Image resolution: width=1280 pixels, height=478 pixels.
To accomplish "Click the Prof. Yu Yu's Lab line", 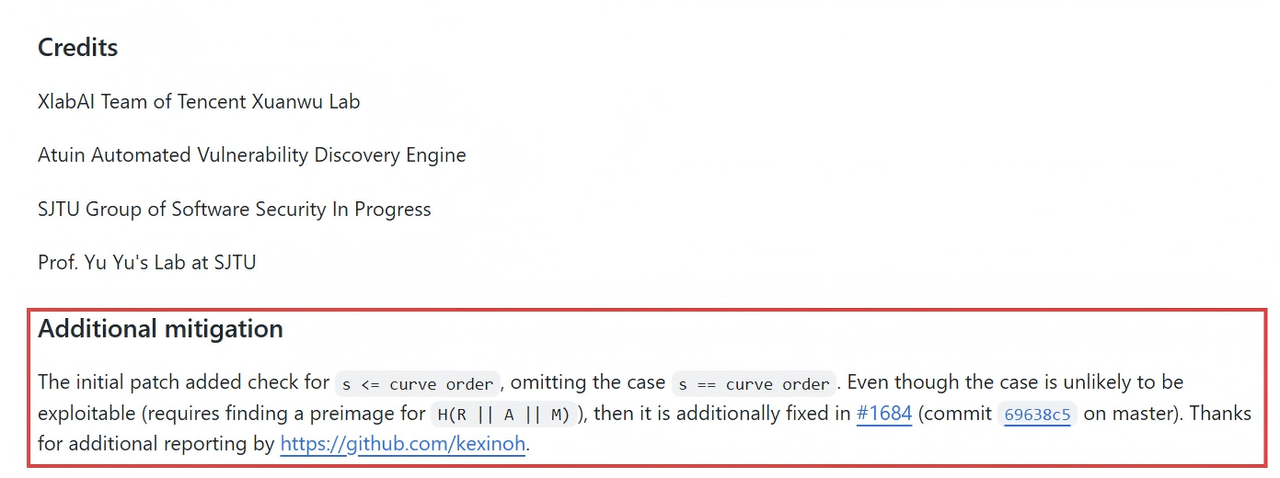I will coord(147,263).
